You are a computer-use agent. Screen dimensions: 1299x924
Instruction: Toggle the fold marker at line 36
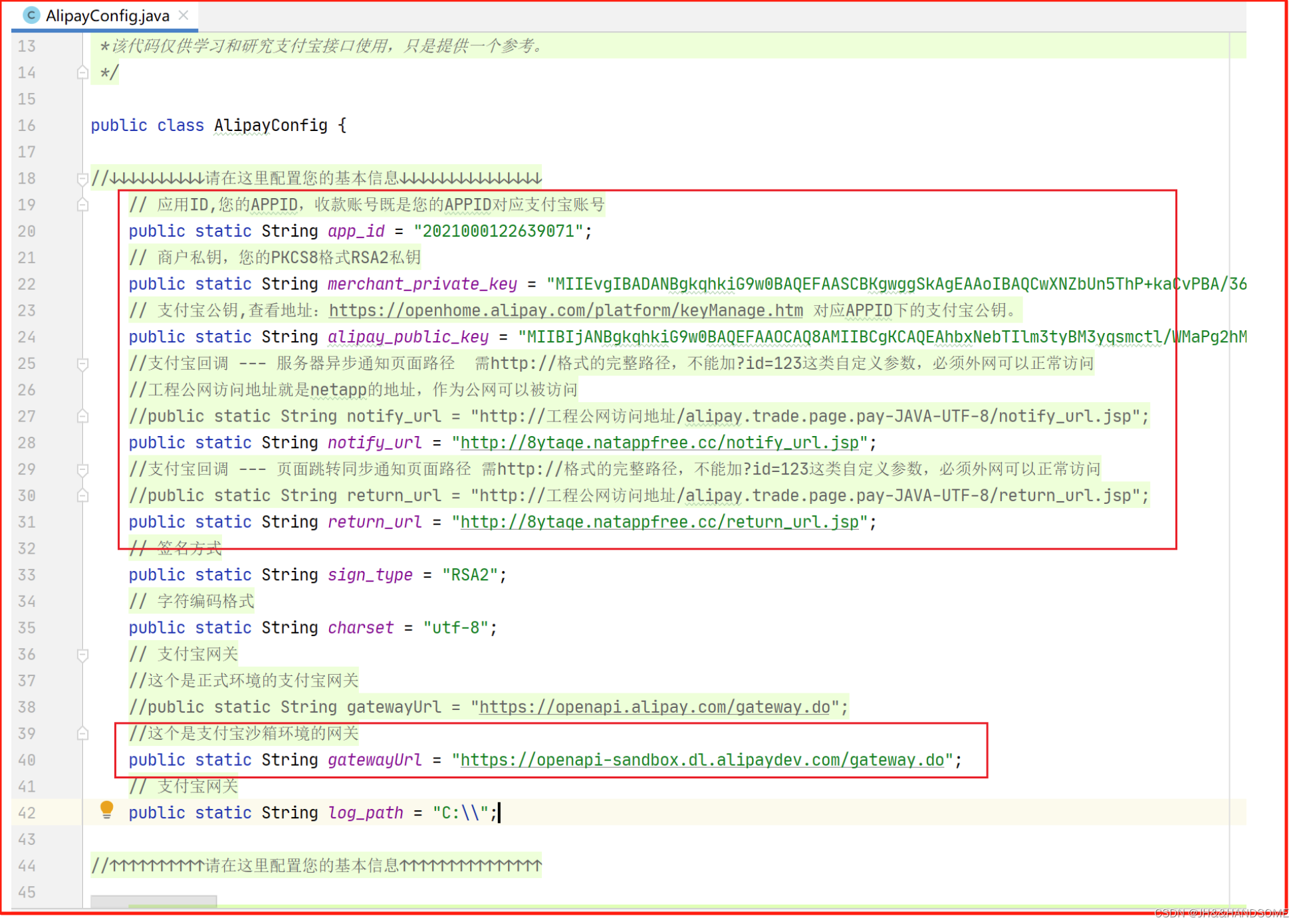(x=82, y=655)
